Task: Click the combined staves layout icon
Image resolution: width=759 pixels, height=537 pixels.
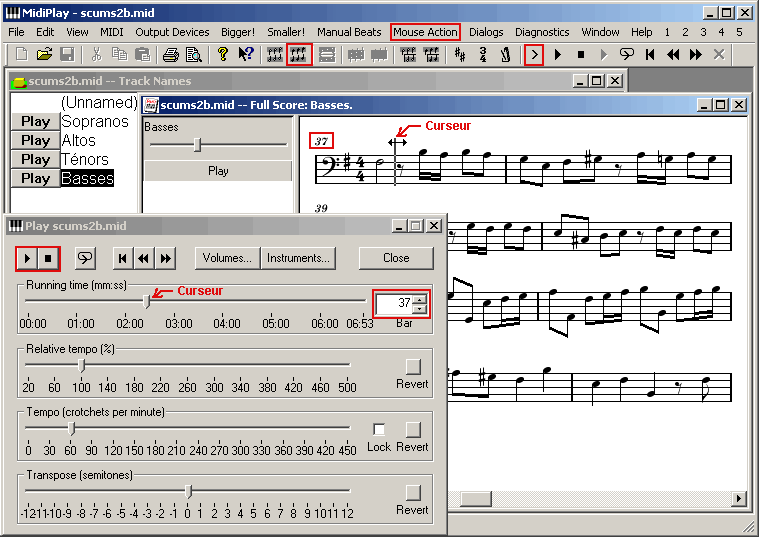Action: (x=327, y=54)
